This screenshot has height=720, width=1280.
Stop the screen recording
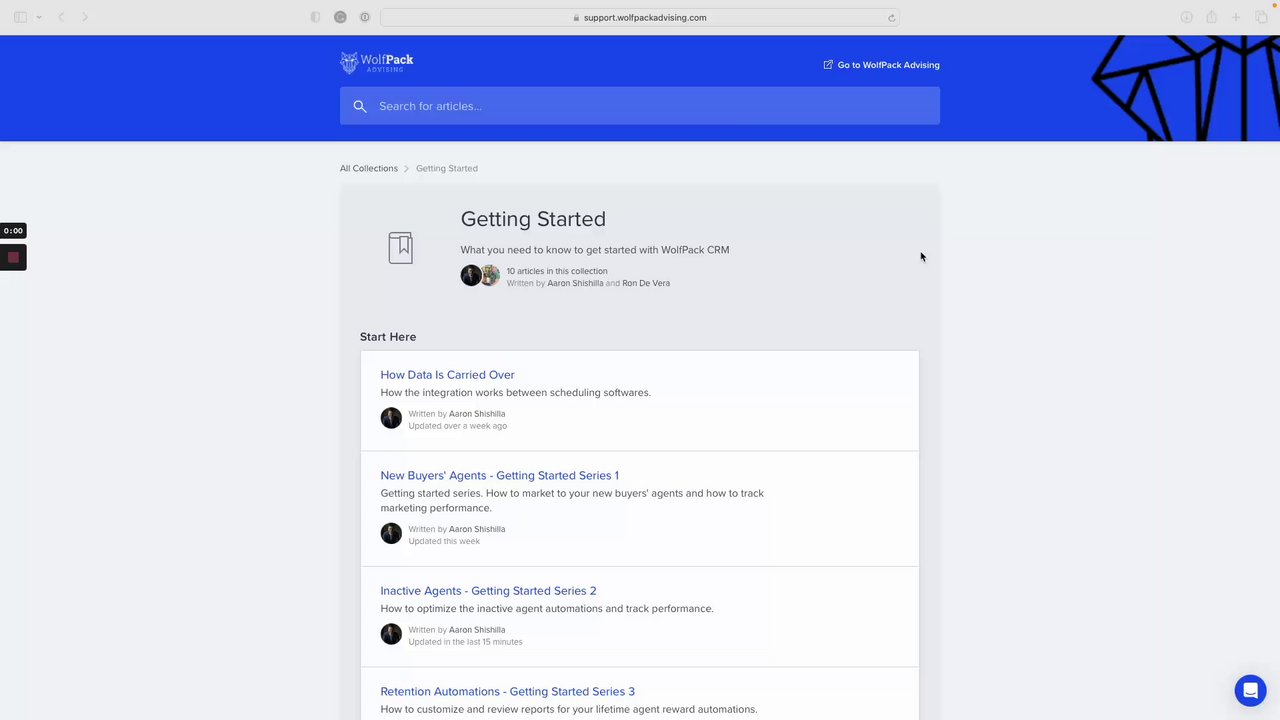pos(13,257)
